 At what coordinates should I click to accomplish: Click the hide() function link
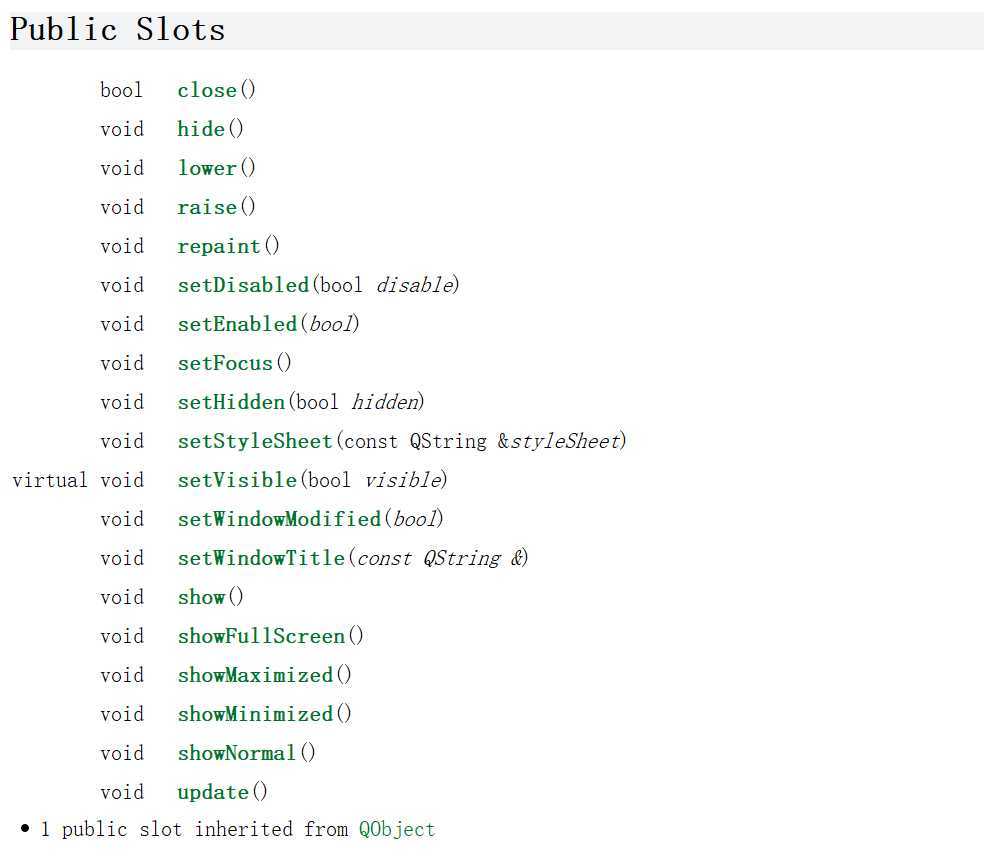click(x=201, y=129)
